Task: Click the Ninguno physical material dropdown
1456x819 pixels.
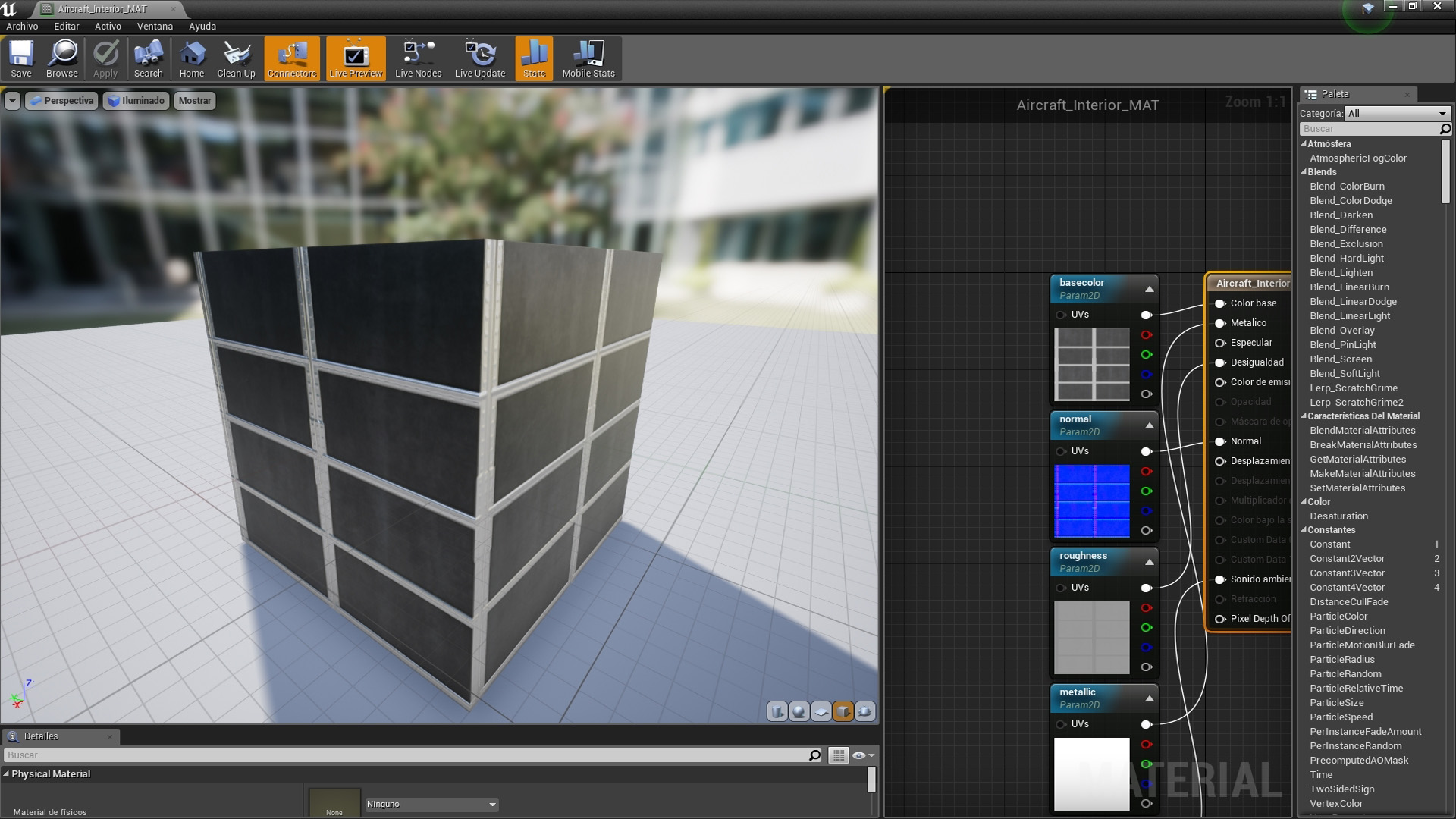Action: click(431, 804)
